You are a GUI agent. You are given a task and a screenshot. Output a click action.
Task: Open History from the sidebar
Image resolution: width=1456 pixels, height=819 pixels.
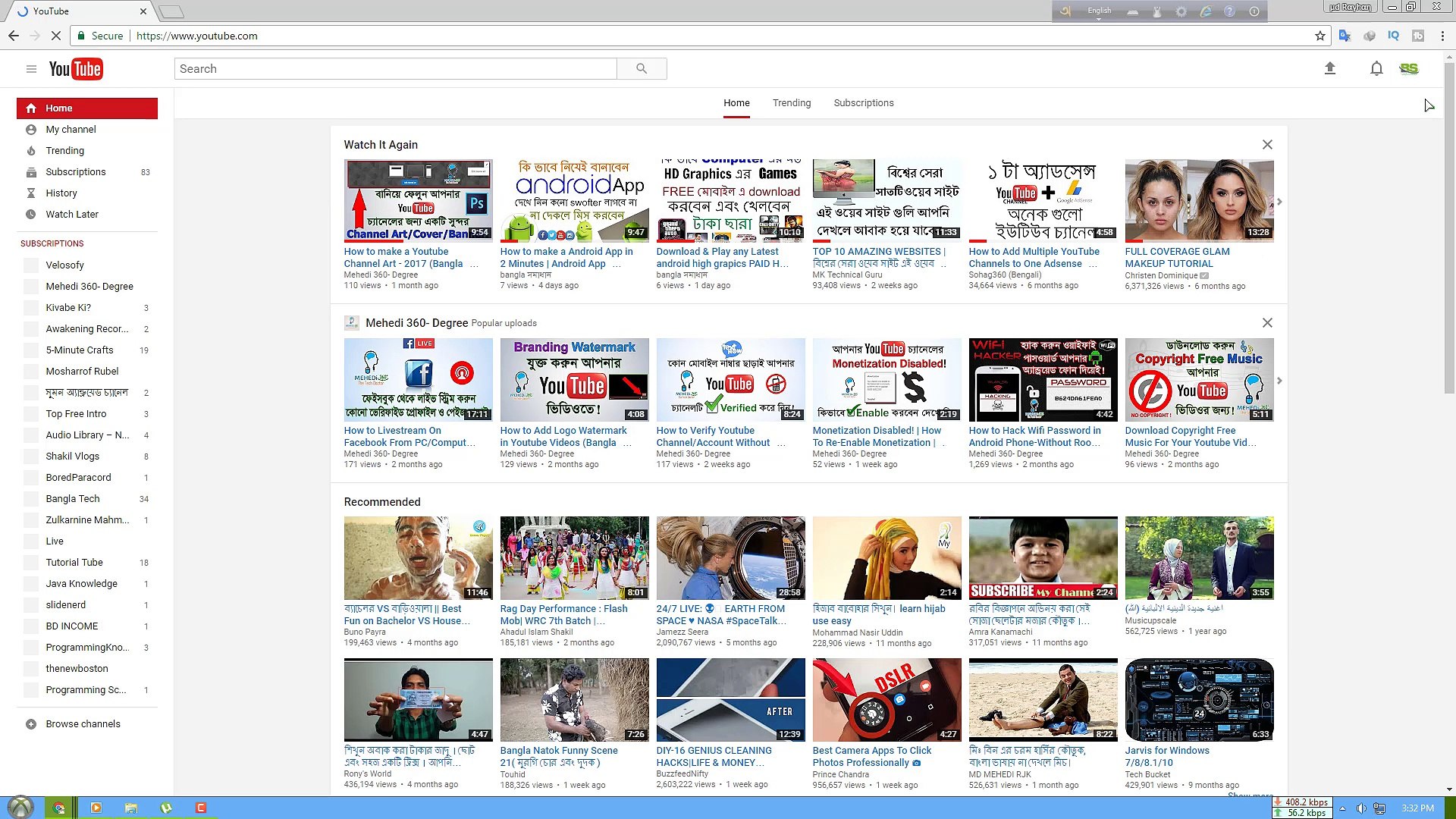pyautogui.click(x=59, y=193)
